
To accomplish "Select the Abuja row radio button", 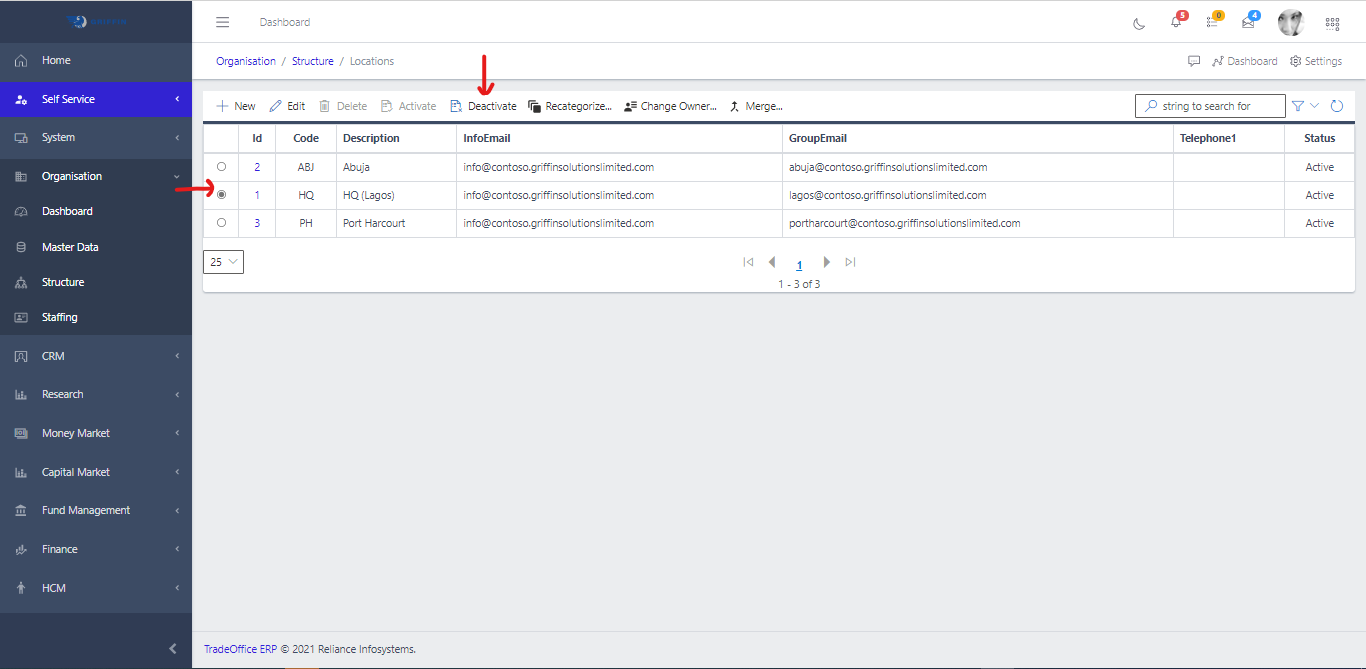I will tap(221, 167).
